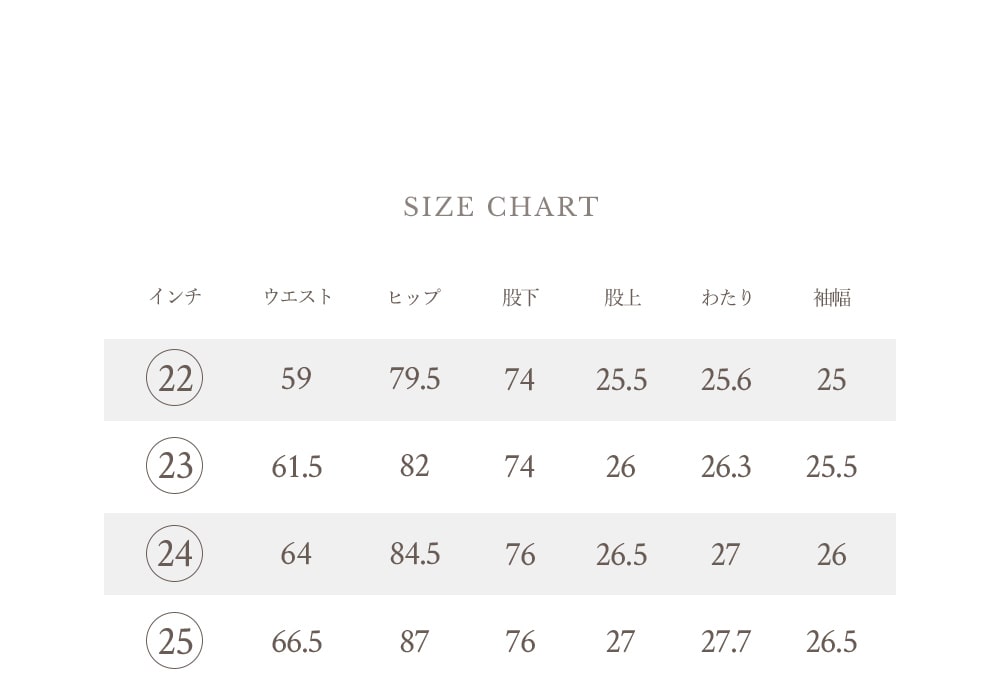Click the circled size 23 badge

(175, 465)
